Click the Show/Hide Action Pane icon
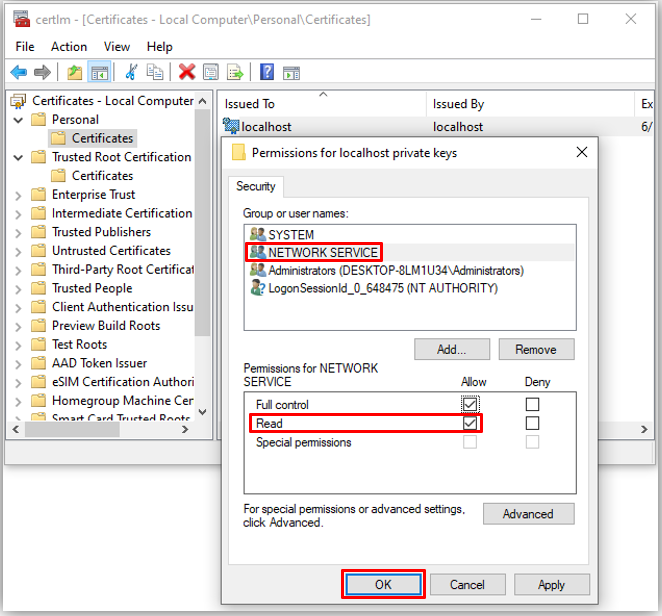Viewport: 662px width, 616px height. click(291, 73)
